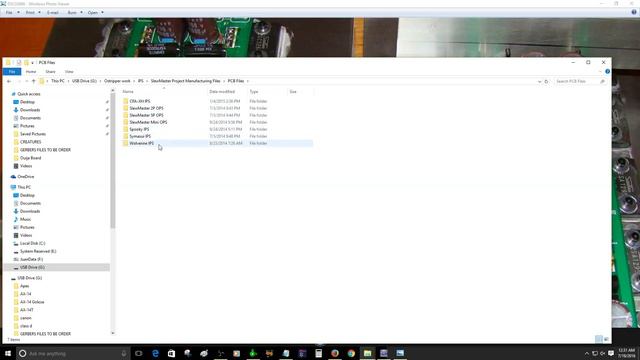Switch to large icons view in status bar

click(x=606, y=339)
